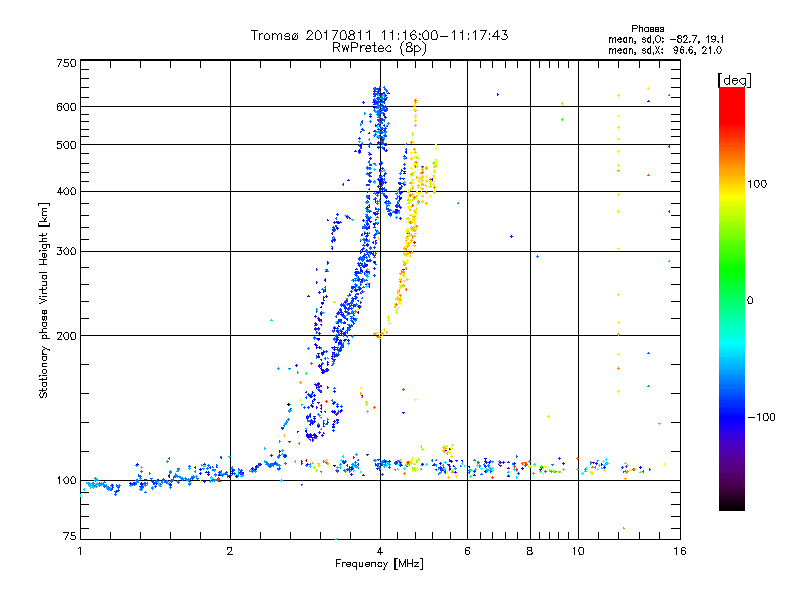800x600 pixels.
Task: Click the black bottom of the phase colorbar
Action: pyautogui.click(x=732, y=504)
